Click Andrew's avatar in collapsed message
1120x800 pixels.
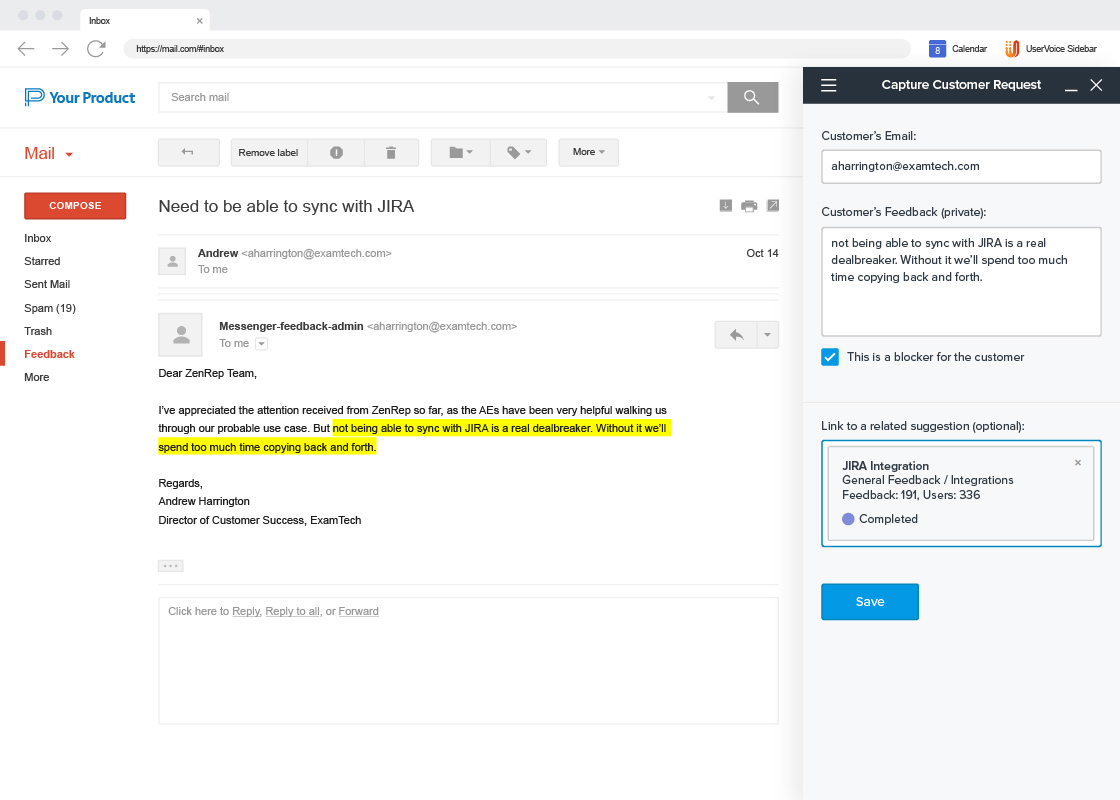click(x=172, y=261)
